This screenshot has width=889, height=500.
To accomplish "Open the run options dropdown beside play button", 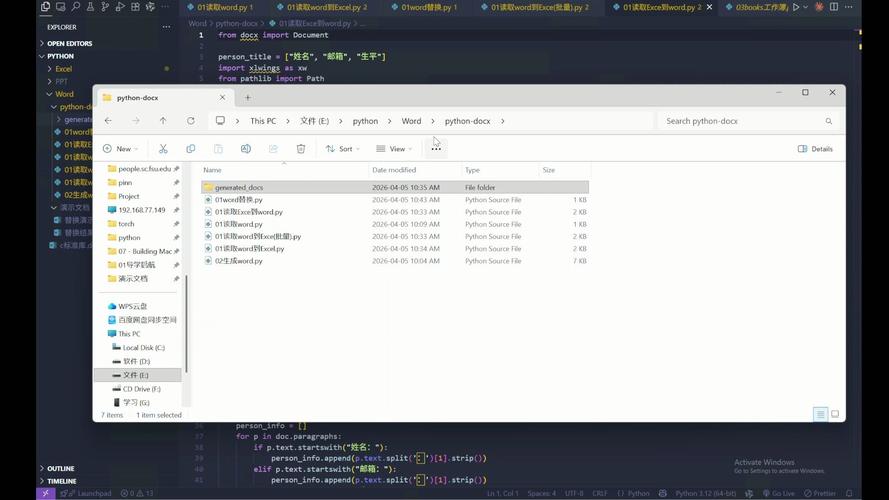I will 805,7.
